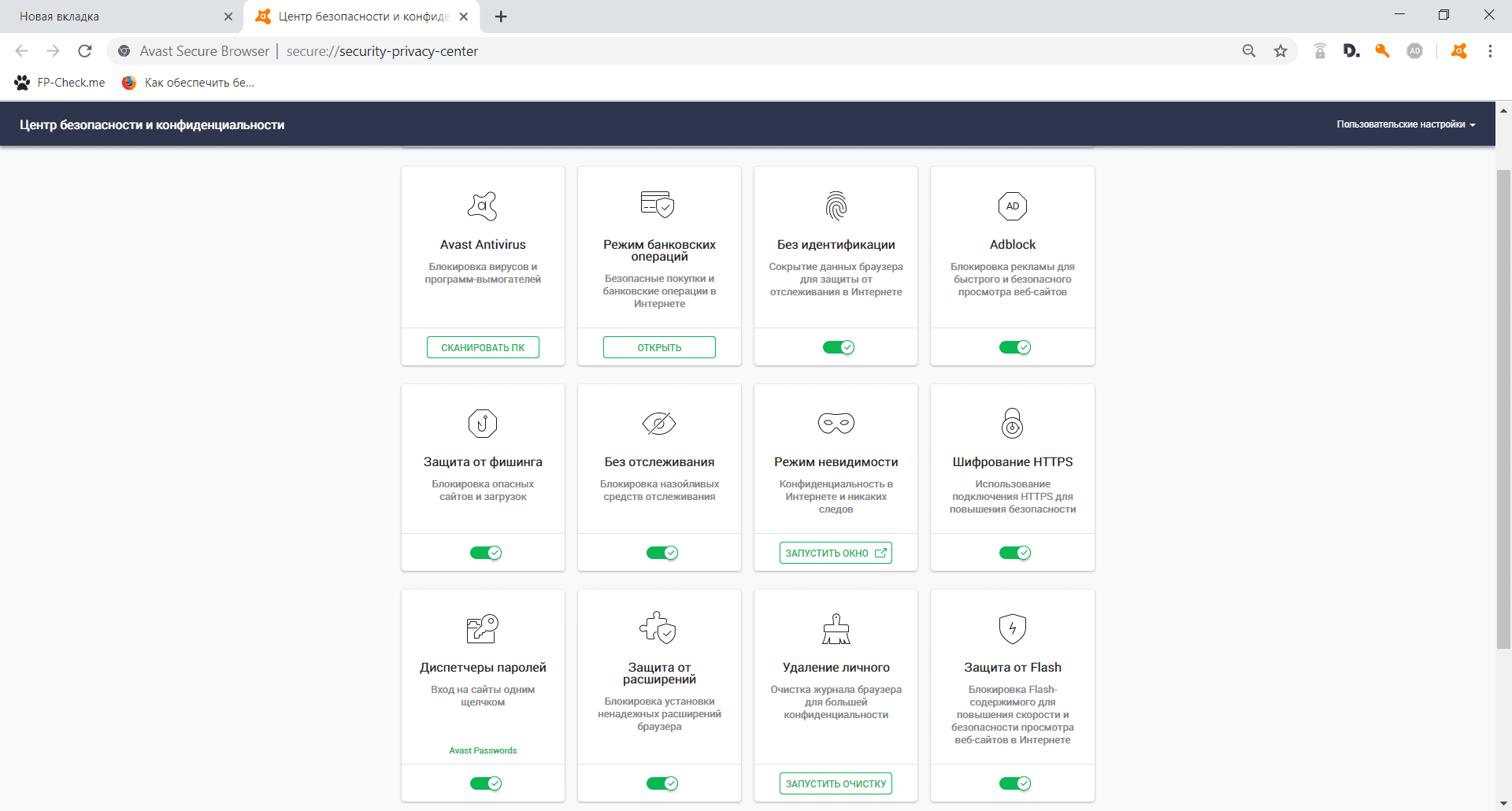Image resolution: width=1512 pixels, height=811 pixels.
Task: Bookmark this page with the star icon
Action: click(x=1281, y=51)
